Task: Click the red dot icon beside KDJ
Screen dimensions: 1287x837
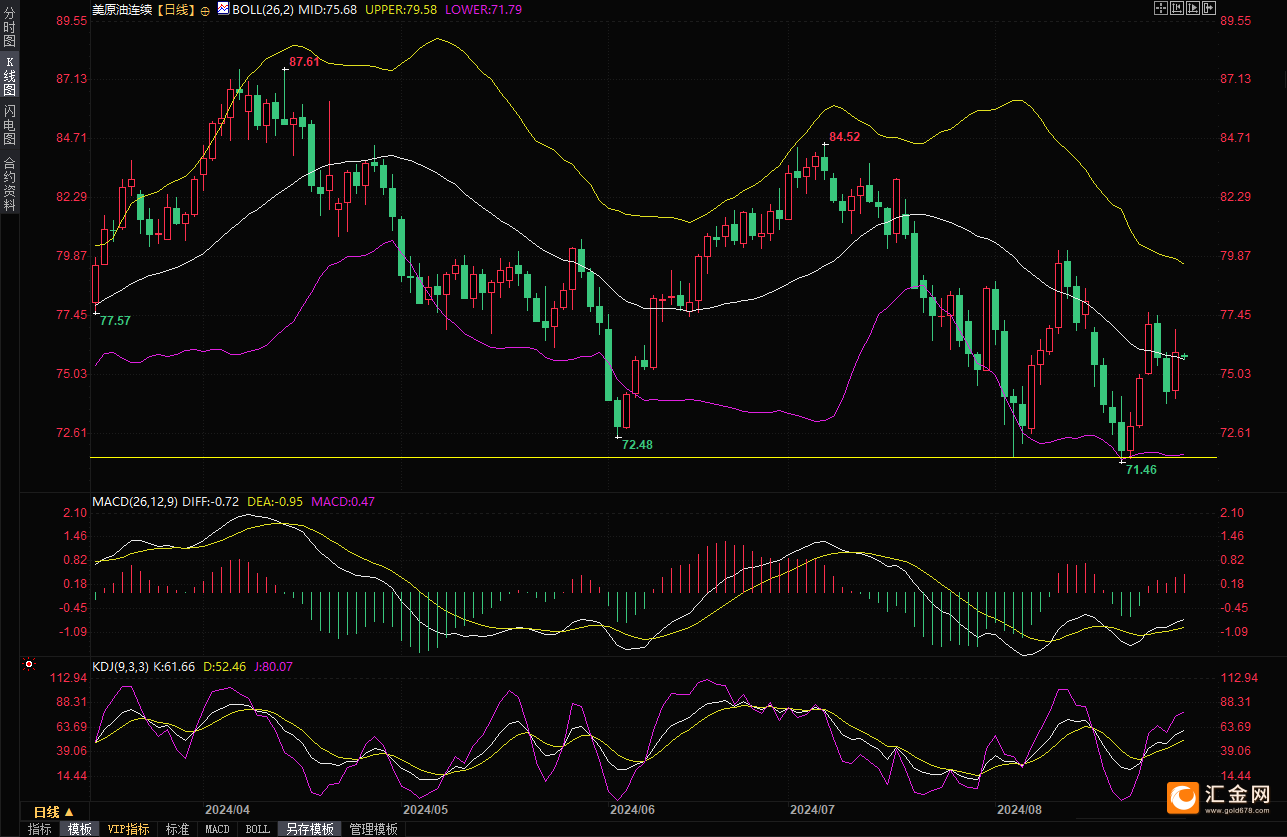Action: pos(28,664)
